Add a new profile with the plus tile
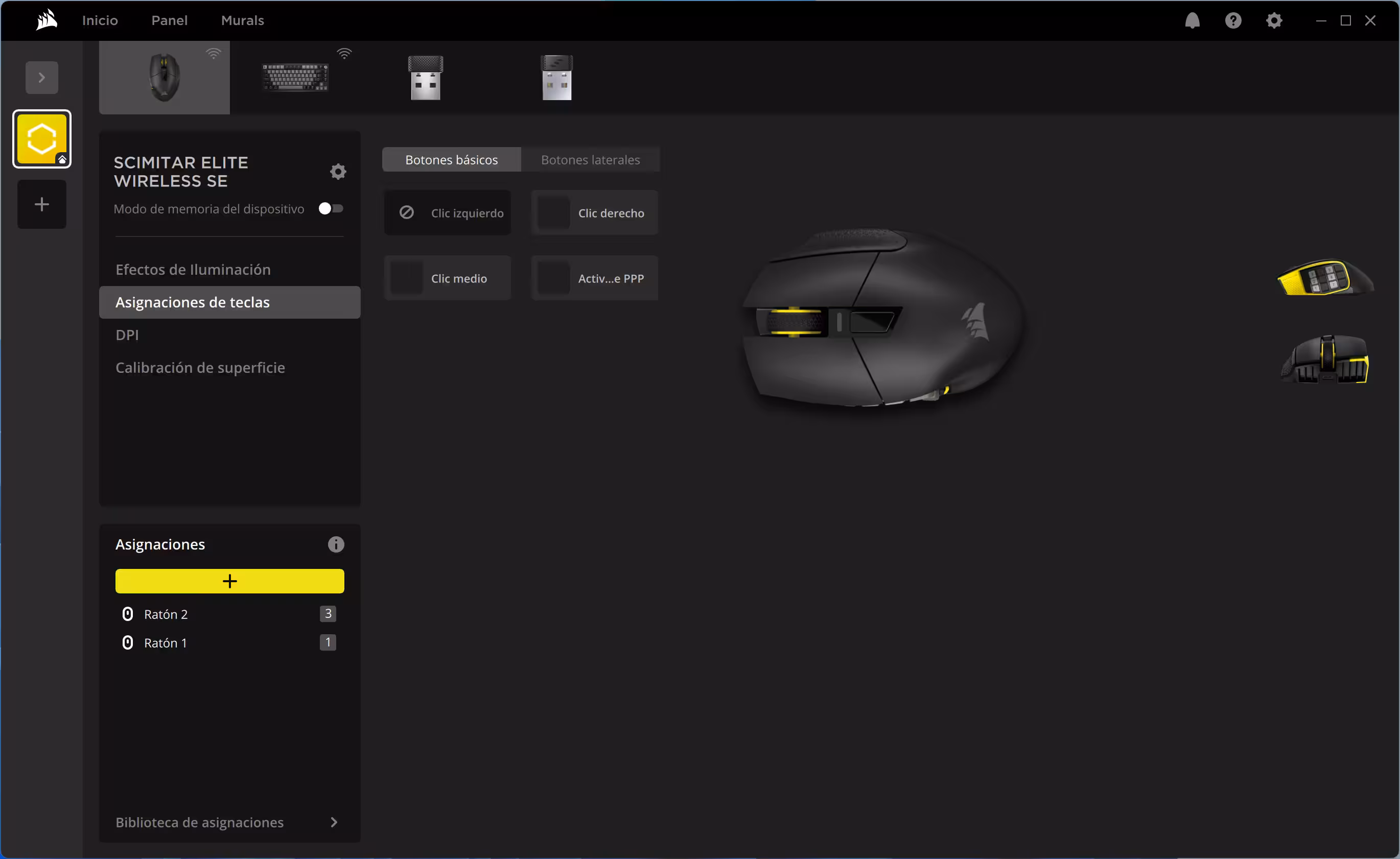The width and height of the screenshot is (1400, 859). pos(42,204)
